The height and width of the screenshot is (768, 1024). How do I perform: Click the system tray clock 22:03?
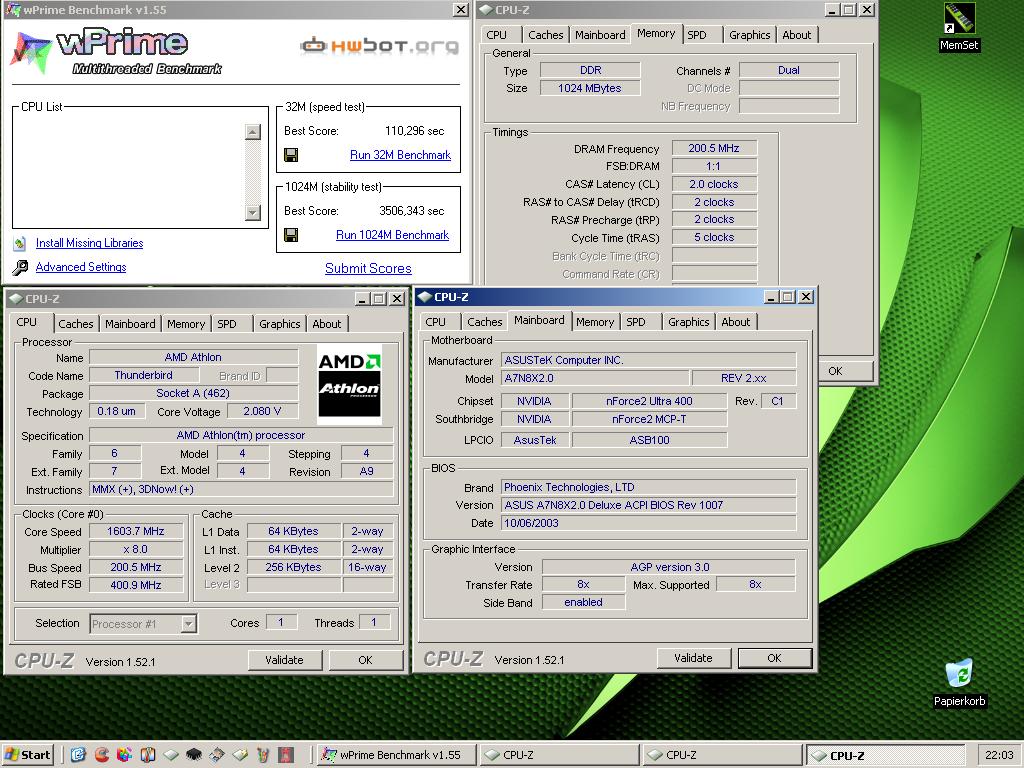point(999,755)
